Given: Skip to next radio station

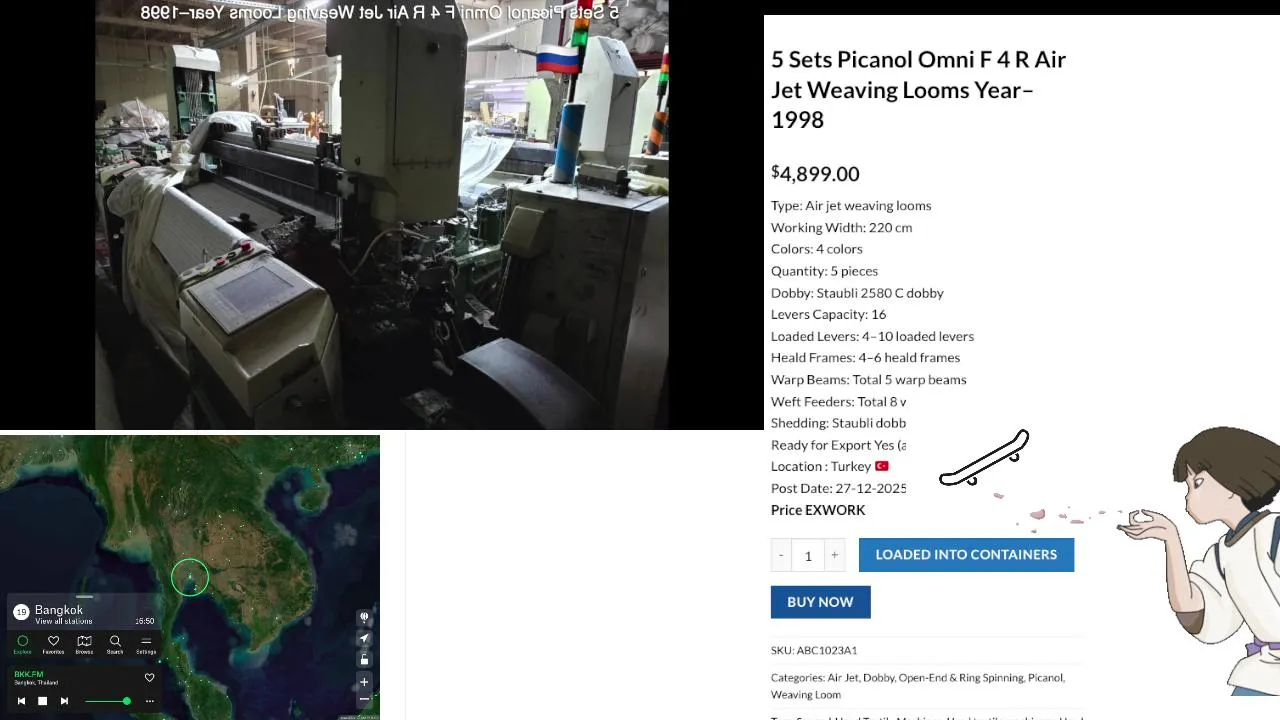Looking at the screenshot, I should (64, 701).
